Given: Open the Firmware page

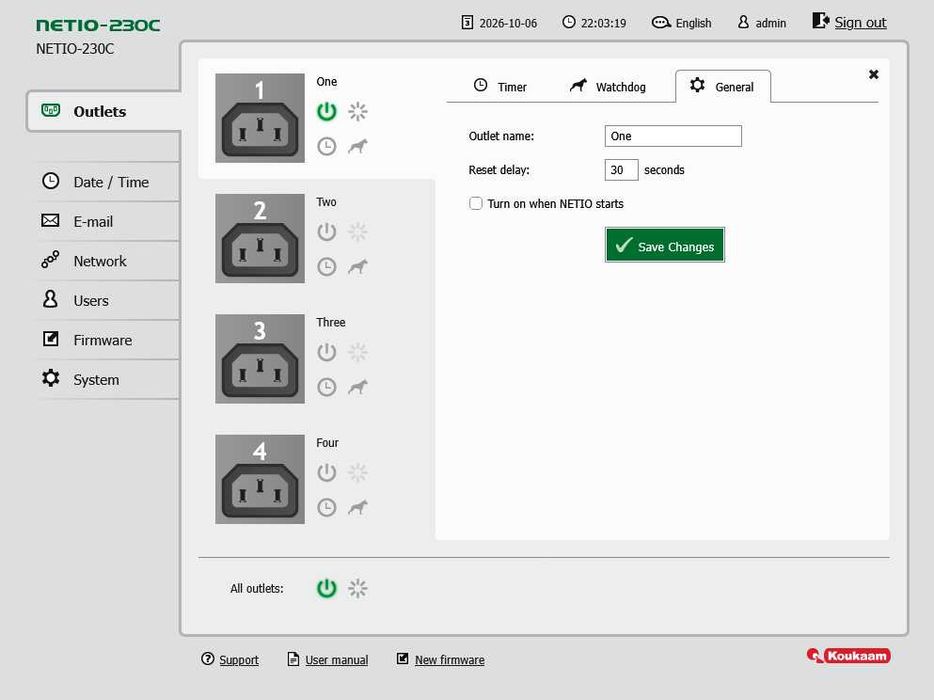Looking at the screenshot, I should click(x=108, y=340).
